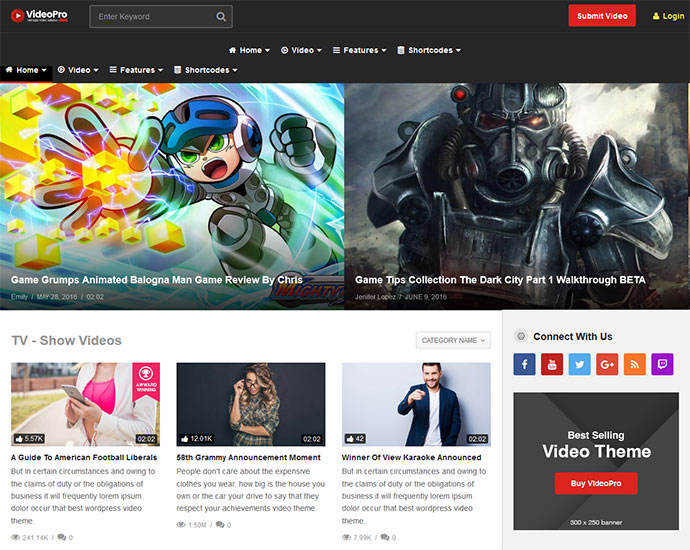Open the RSS feed icon
This screenshot has height=550, width=690.
(635, 364)
